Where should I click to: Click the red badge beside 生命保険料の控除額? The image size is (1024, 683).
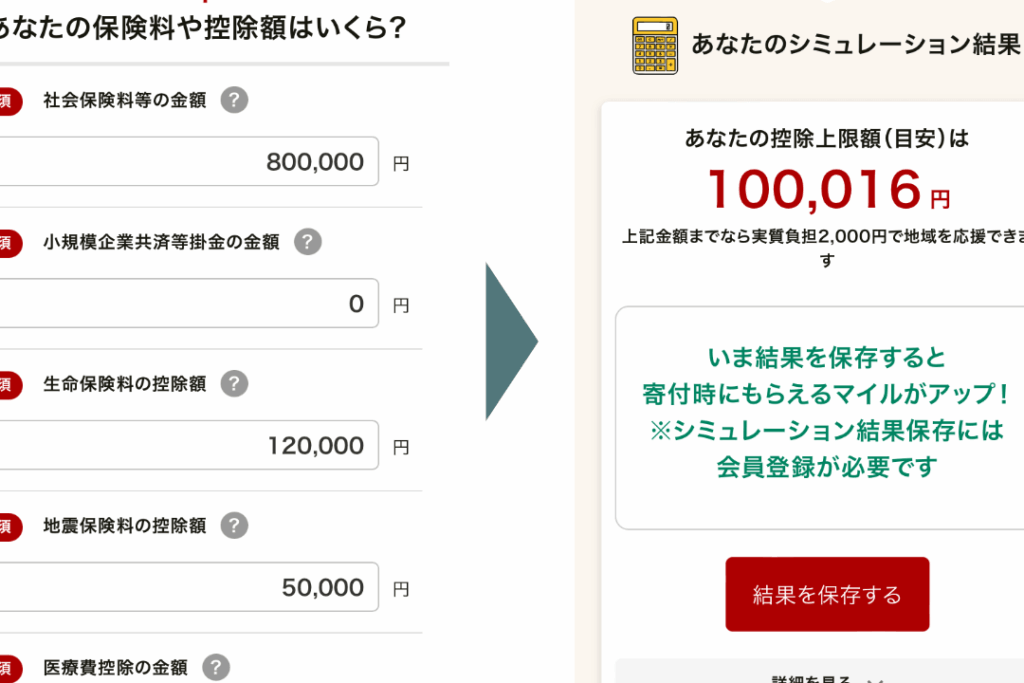[x=8, y=384]
